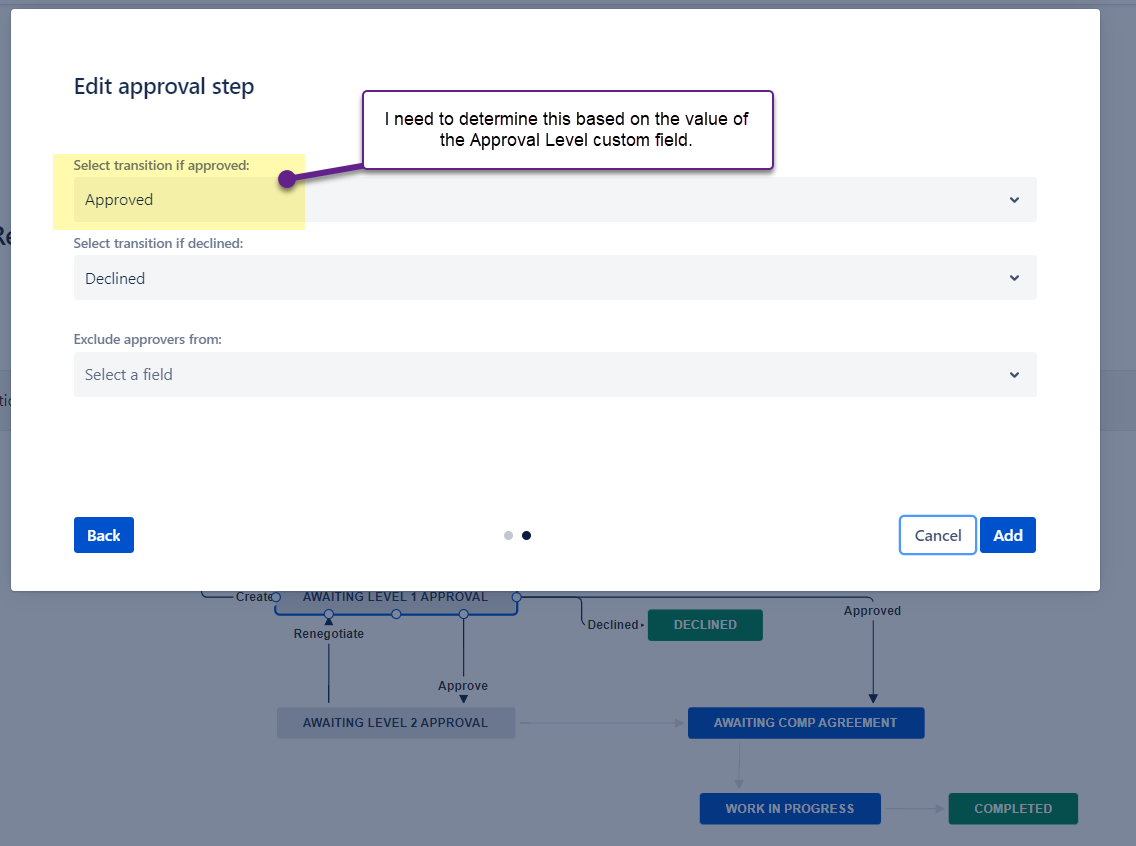Screen dimensions: 1136x846
Task: Open the 'Select transition if declined' dropdown
Action: 555,277
